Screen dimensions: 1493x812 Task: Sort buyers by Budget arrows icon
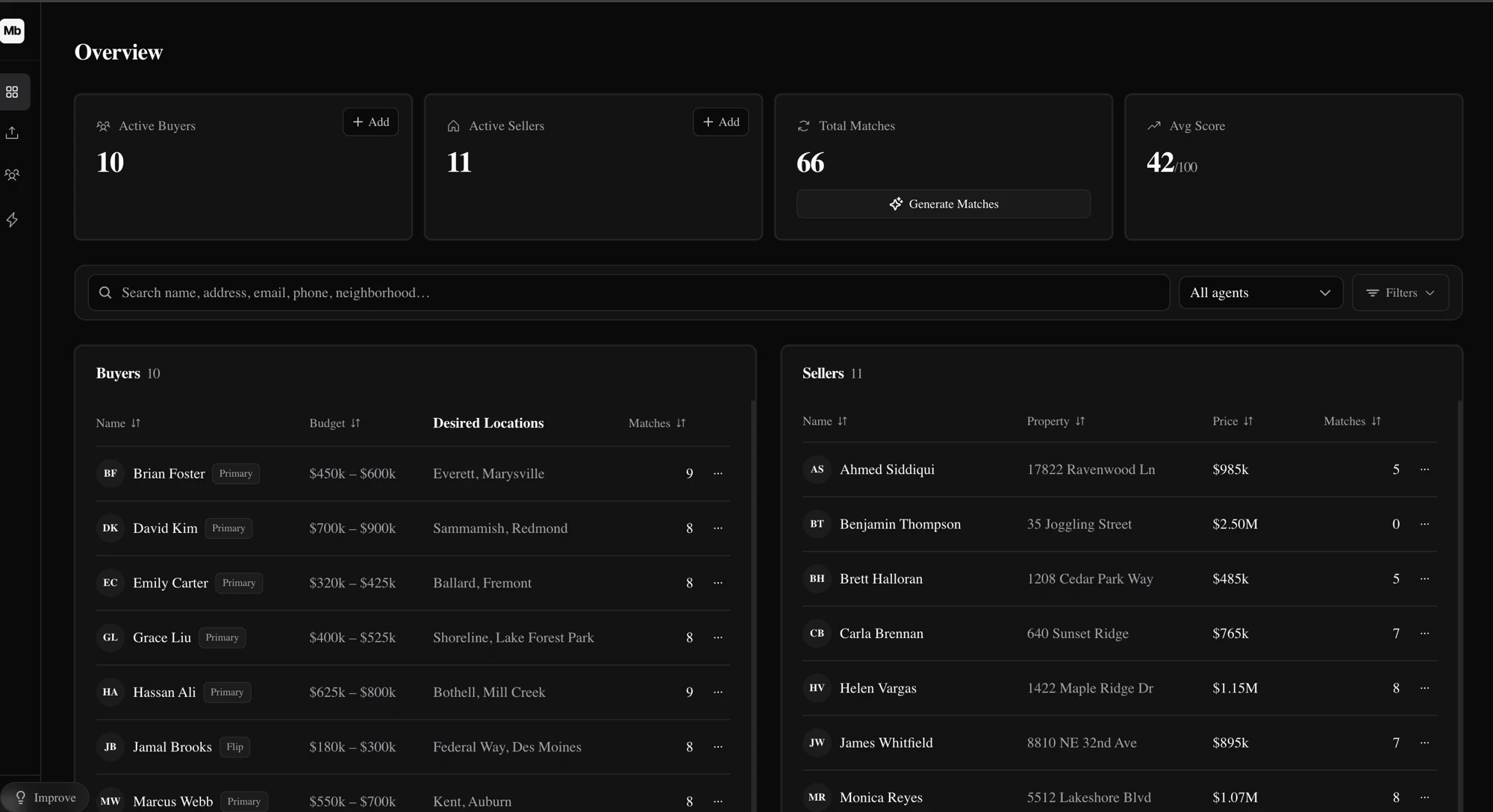[x=355, y=423]
